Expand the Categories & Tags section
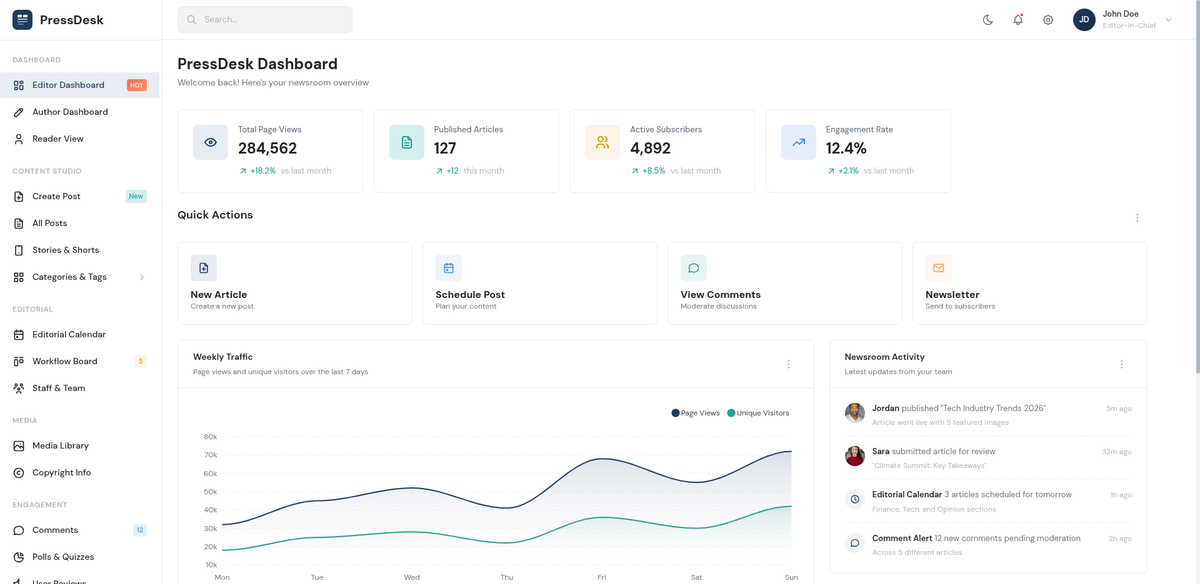Screen dimensions: 1200x584 [x=142, y=277]
